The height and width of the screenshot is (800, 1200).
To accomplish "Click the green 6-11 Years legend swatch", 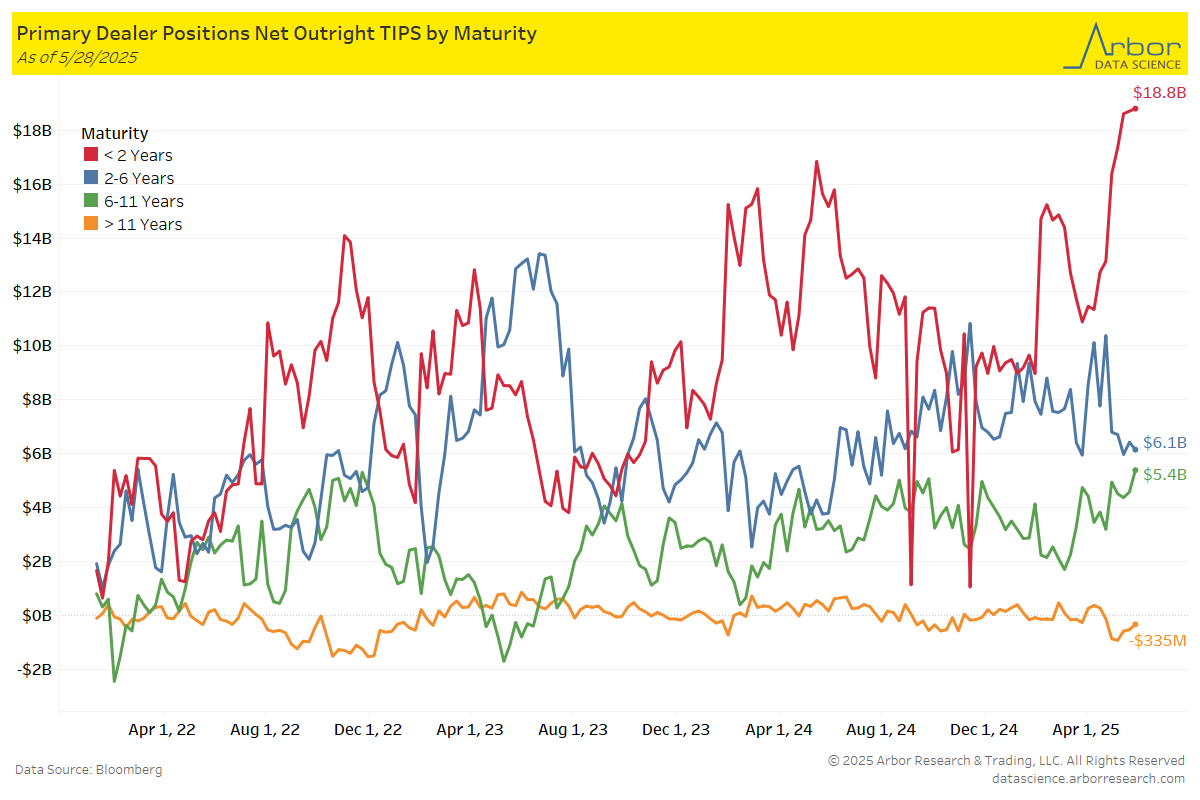I will [x=90, y=201].
